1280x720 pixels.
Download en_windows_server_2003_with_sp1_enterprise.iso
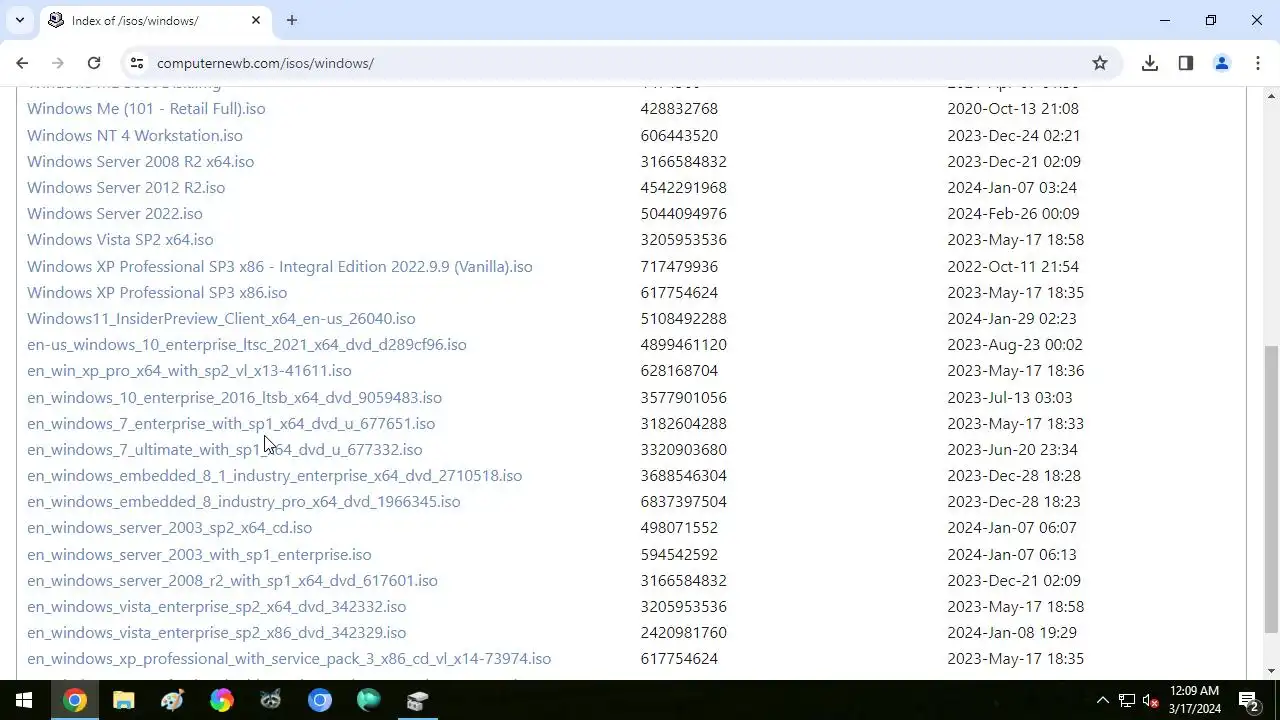pyautogui.click(x=199, y=554)
